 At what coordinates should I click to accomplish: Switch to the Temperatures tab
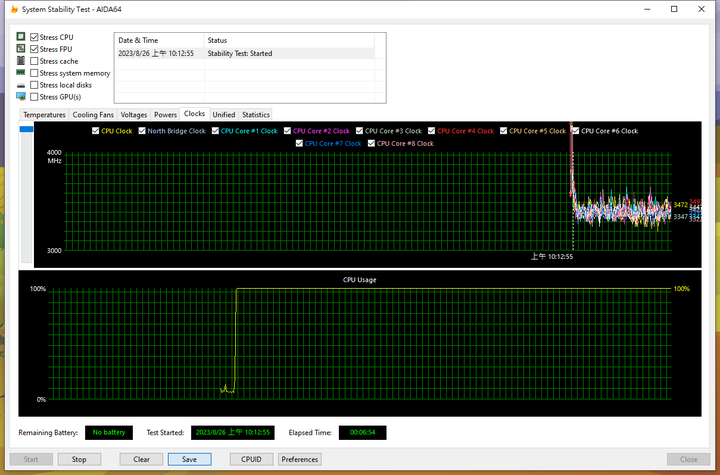(x=44, y=115)
